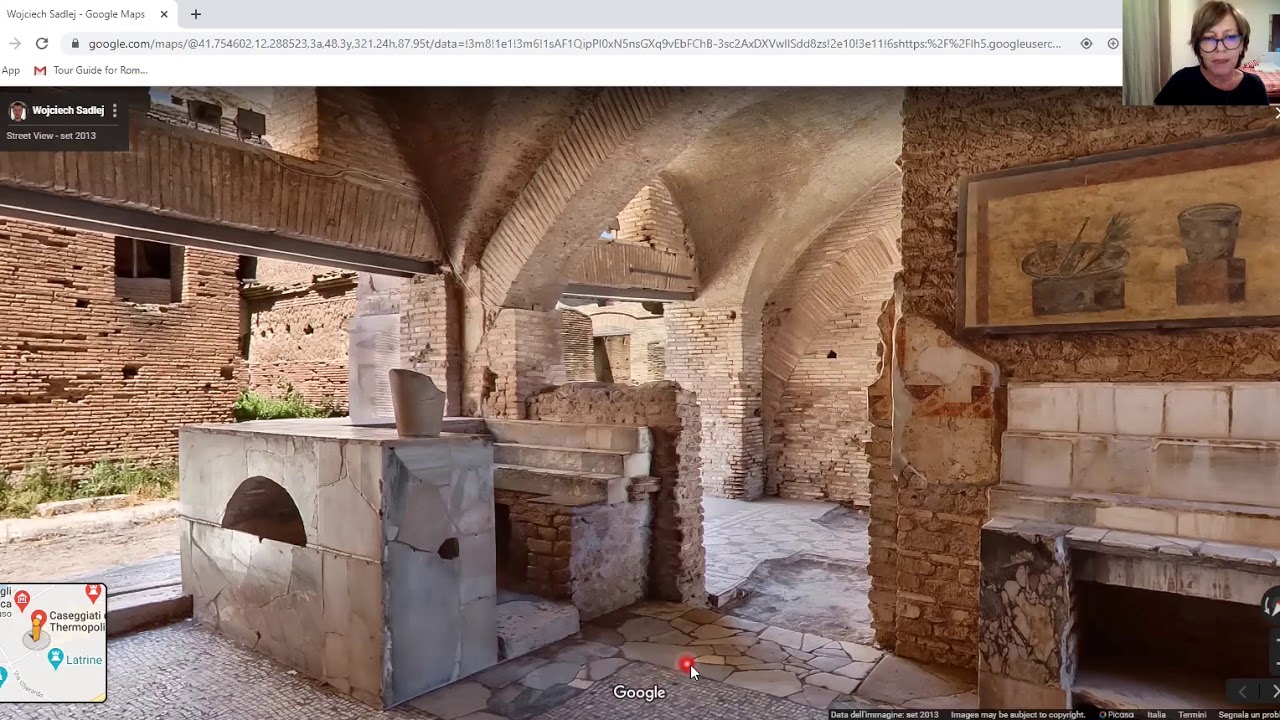Go to previous photo with left arrow

1242,691
